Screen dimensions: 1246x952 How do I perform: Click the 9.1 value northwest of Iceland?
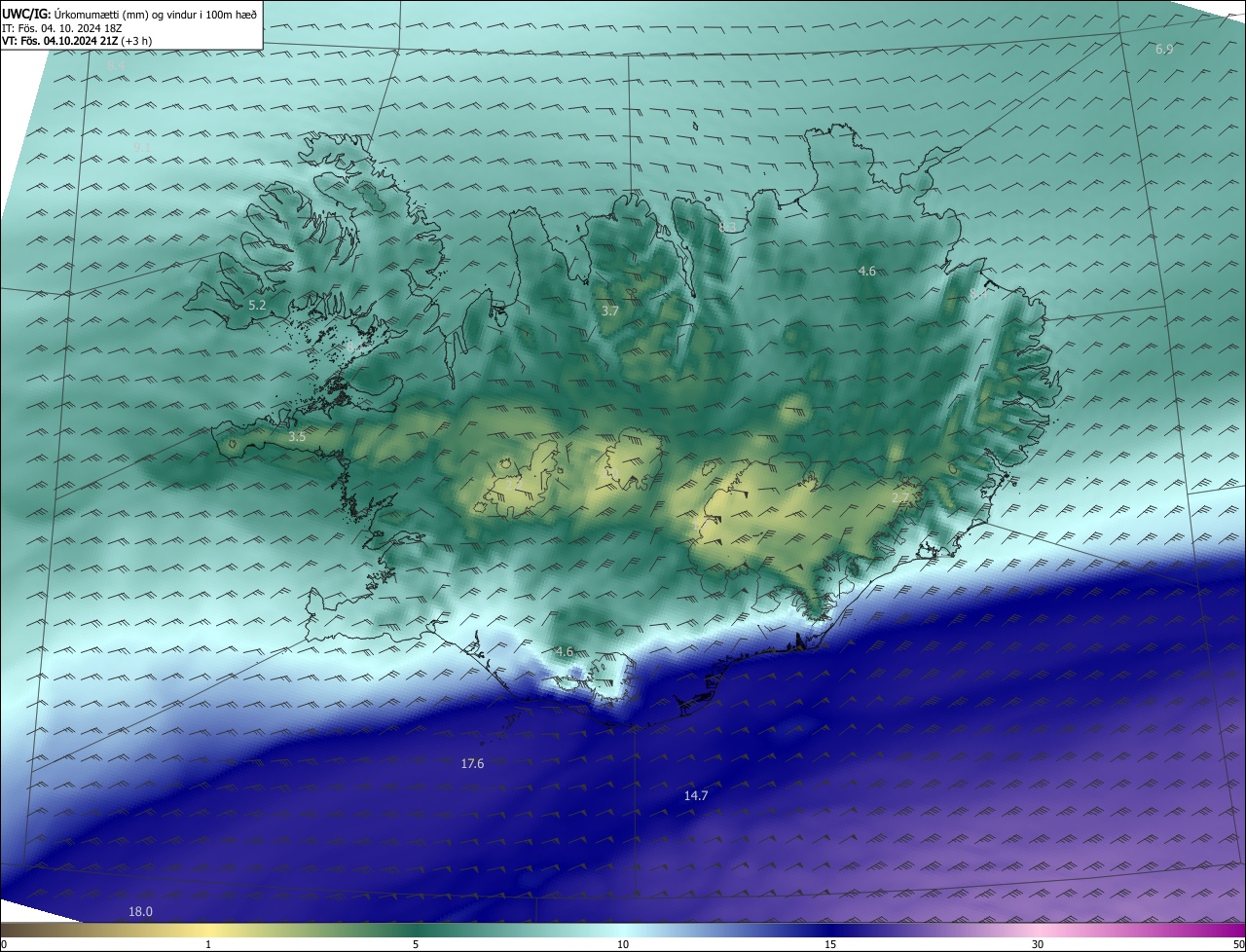143,146
